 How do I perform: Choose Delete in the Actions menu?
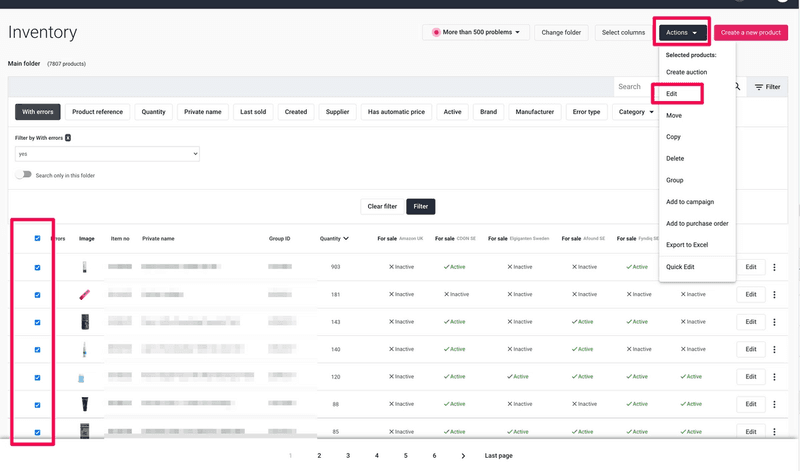674,159
